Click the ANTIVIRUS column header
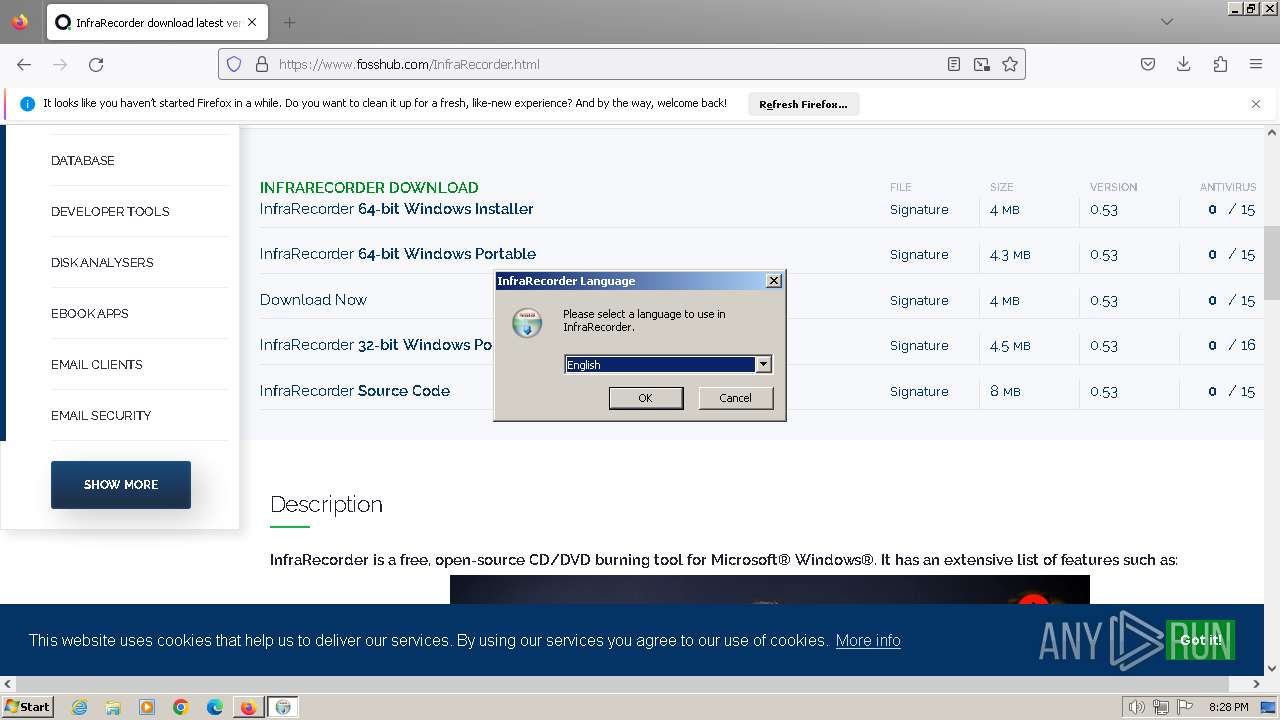Viewport: 1280px width, 720px height. [x=1228, y=187]
